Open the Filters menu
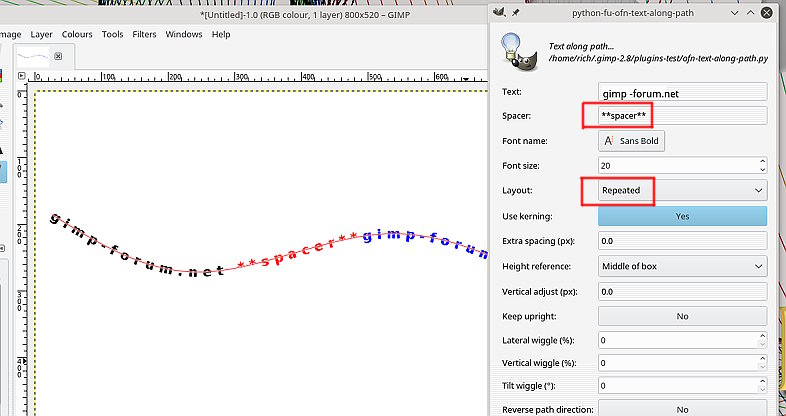 (144, 34)
